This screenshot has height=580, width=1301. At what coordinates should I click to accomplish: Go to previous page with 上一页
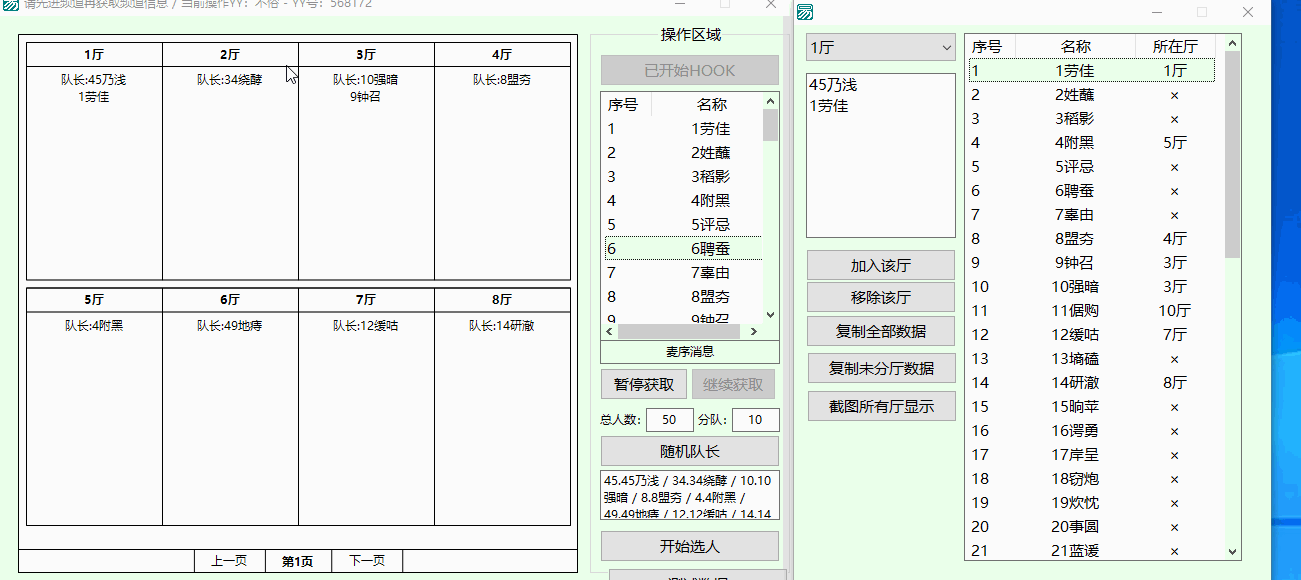(229, 561)
